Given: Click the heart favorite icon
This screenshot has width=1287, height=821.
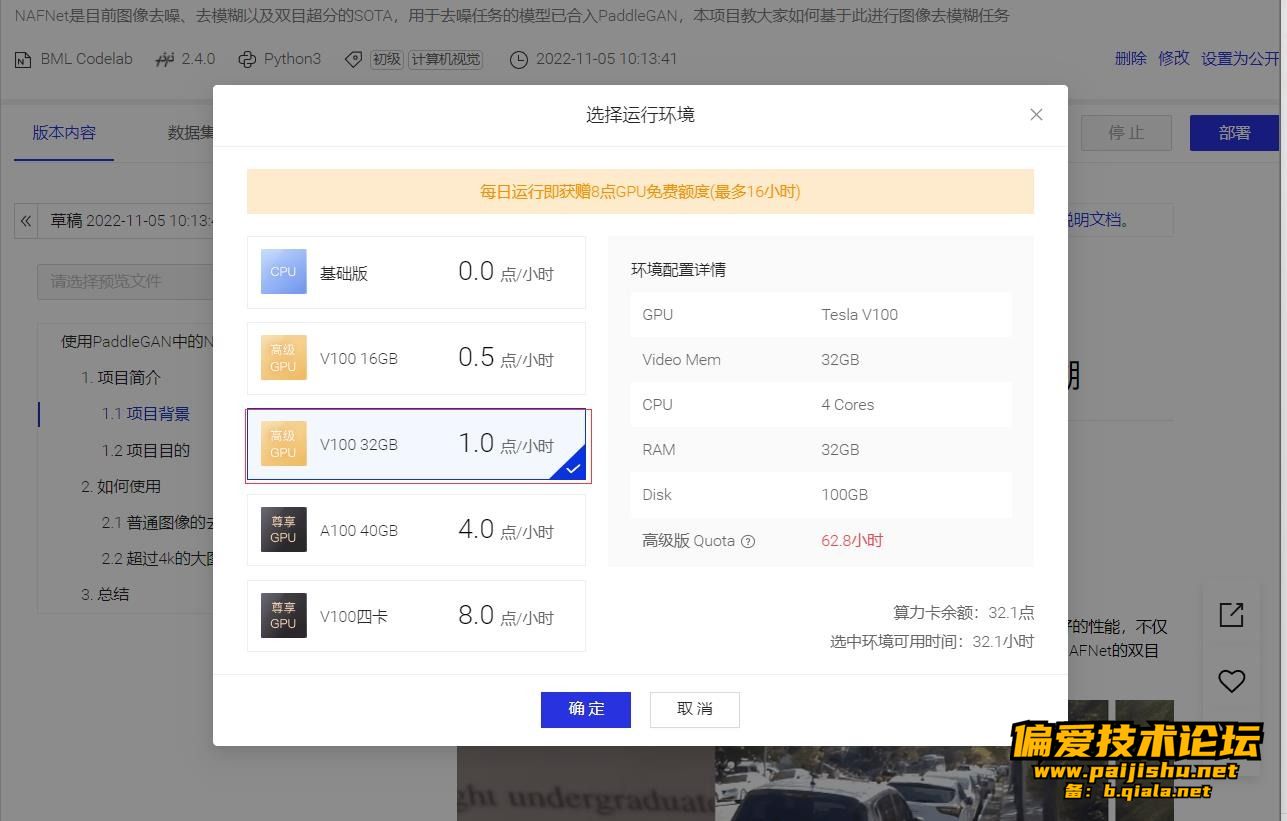Looking at the screenshot, I should 1231,681.
